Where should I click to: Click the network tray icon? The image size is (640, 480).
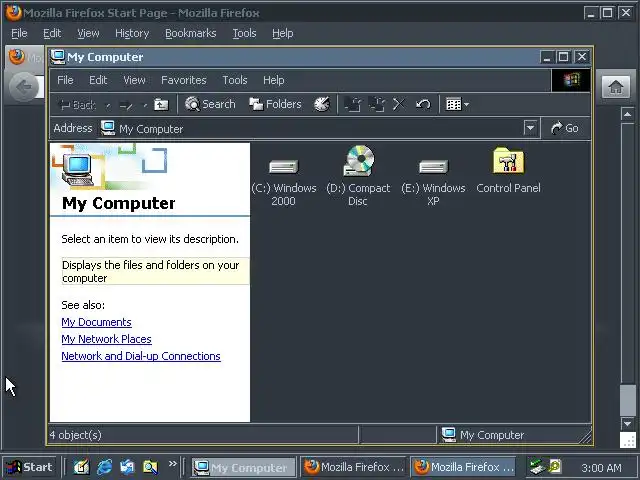tap(537, 466)
